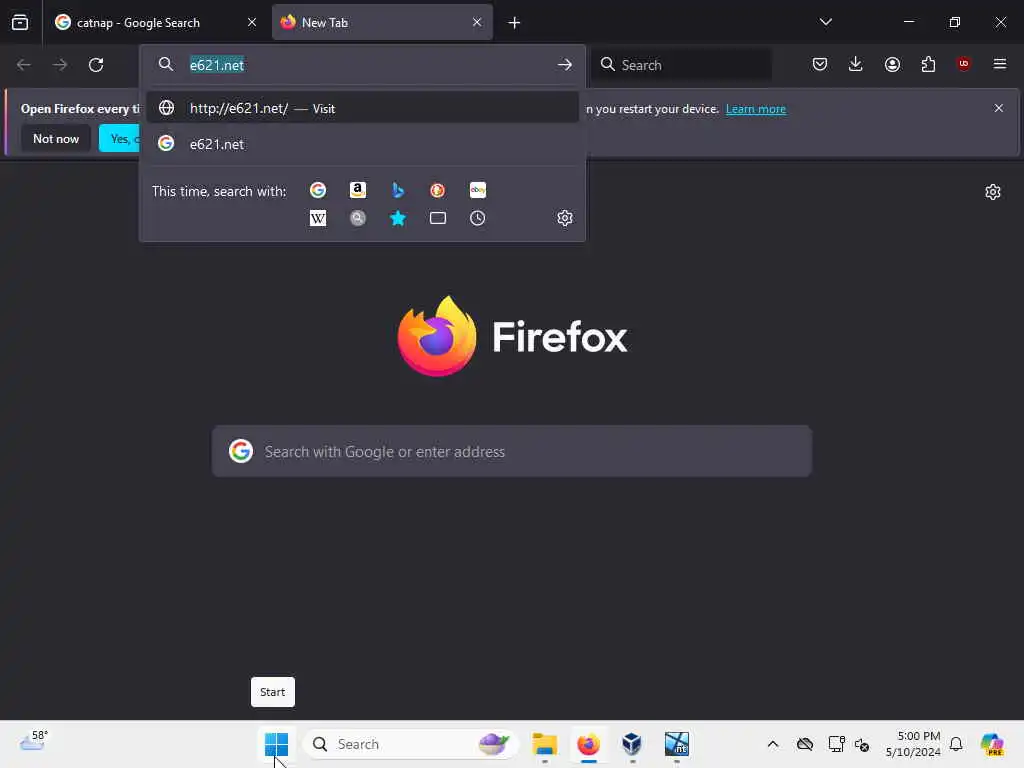Screen dimensions: 1024x768
Task: Select the New Tab tab
Action: (382, 23)
